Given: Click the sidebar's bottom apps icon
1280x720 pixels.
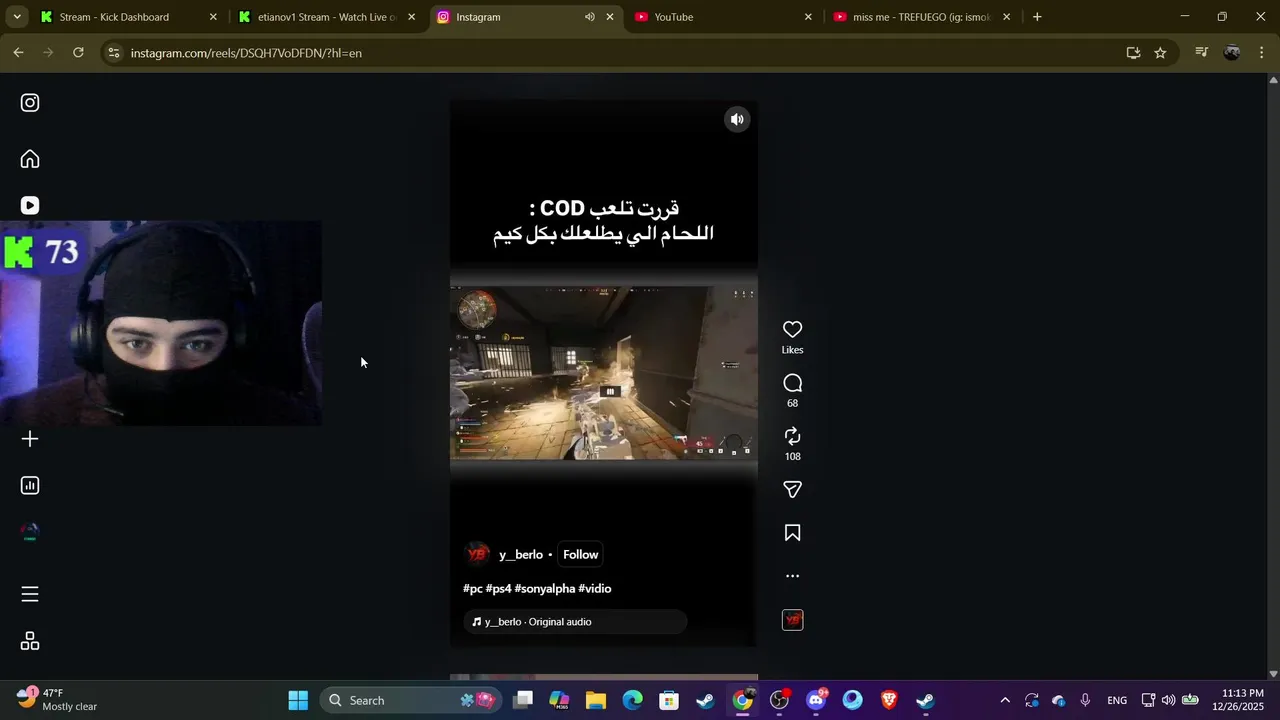Looking at the screenshot, I should 30,641.
